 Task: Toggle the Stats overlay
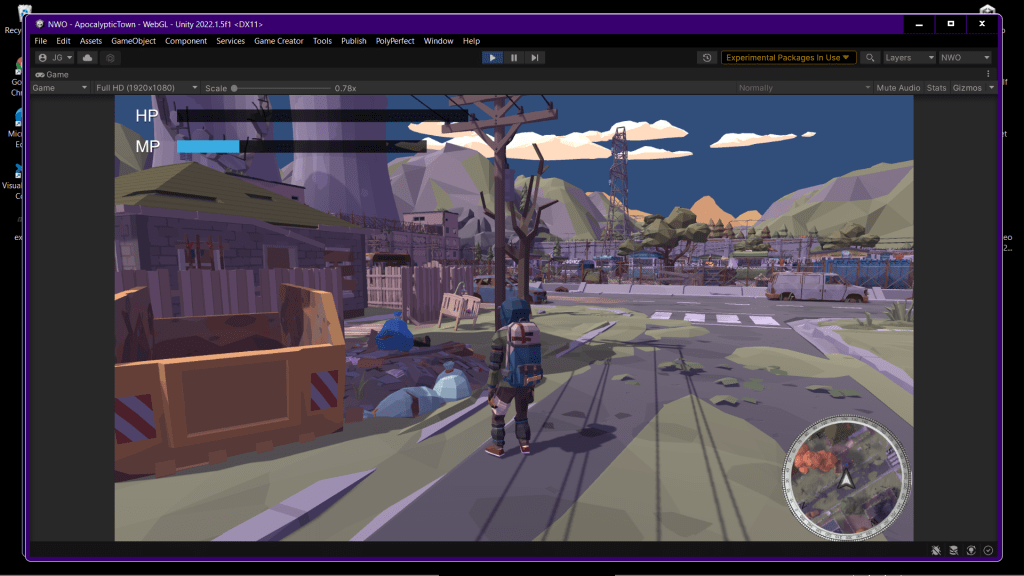point(936,88)
